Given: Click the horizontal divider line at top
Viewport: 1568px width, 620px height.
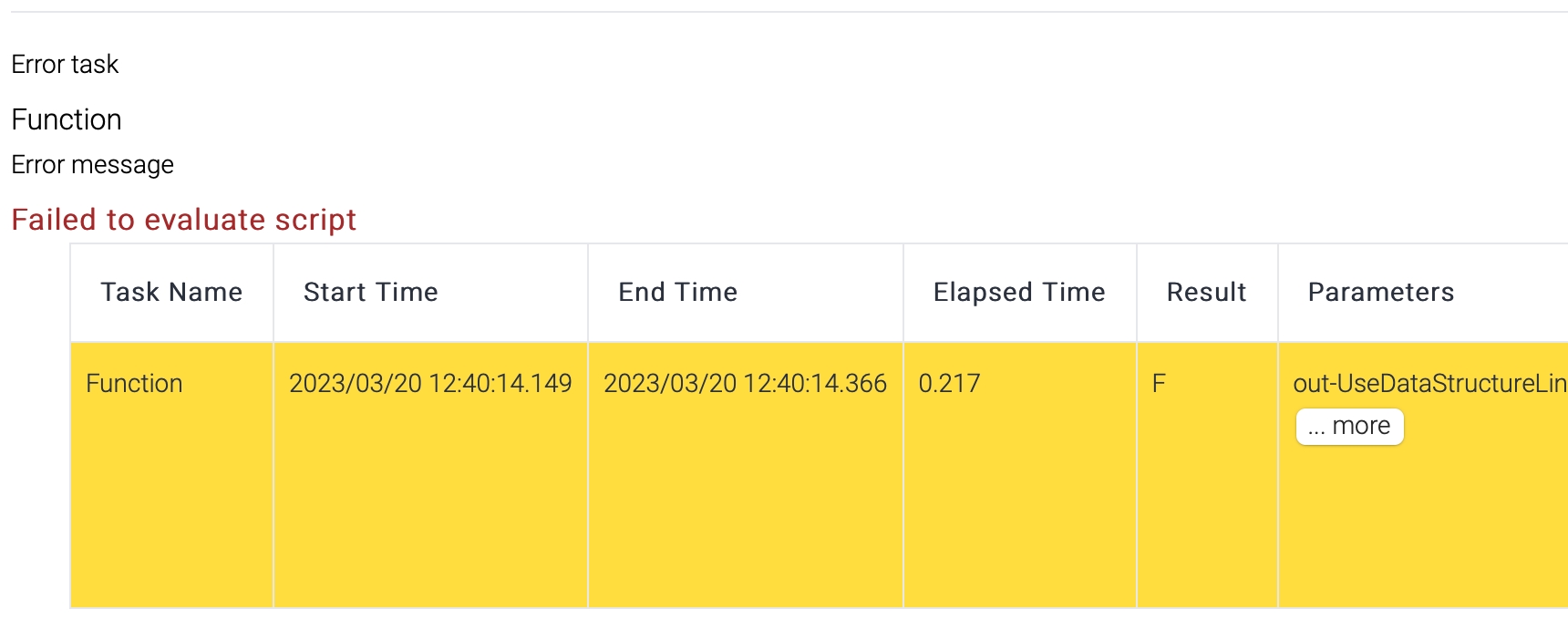Looking at the screenshot, I should point(784,12).
